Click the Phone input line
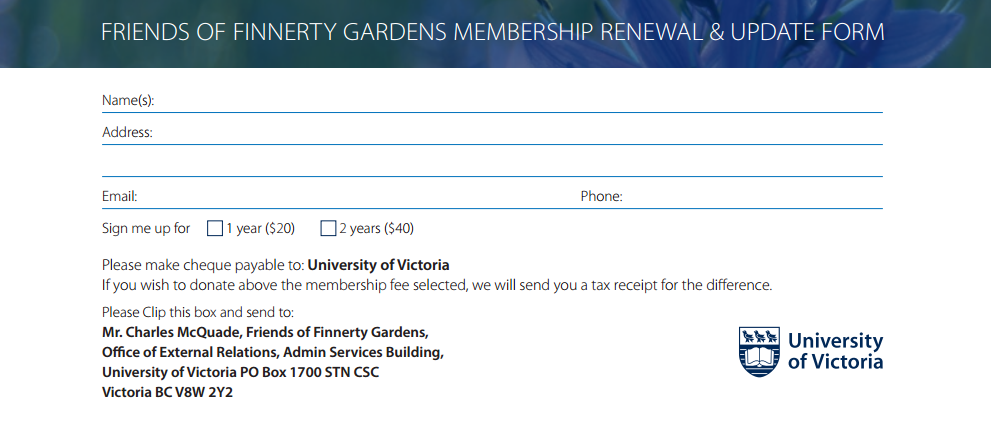Screen dimensions: 991x425 click(x=752, y=197)
